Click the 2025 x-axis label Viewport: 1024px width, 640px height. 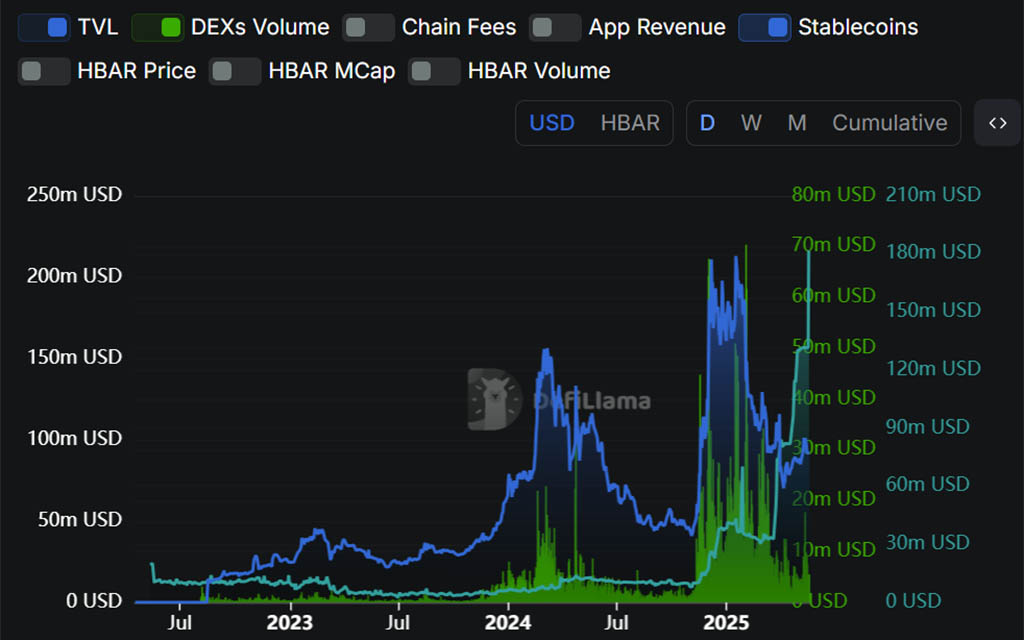point(726,622)
